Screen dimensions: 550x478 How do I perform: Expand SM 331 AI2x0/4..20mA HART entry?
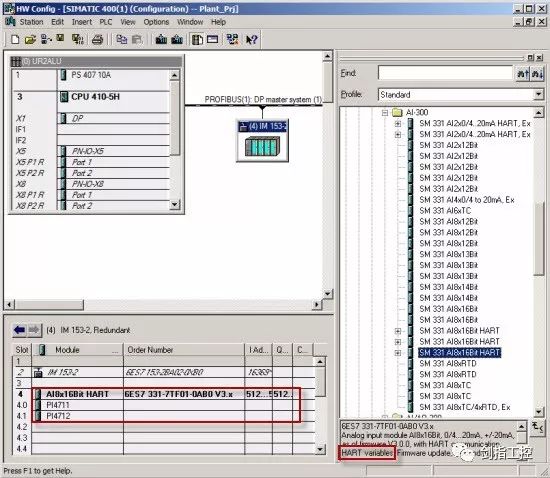pyautogui.click(x=398, y=123)
